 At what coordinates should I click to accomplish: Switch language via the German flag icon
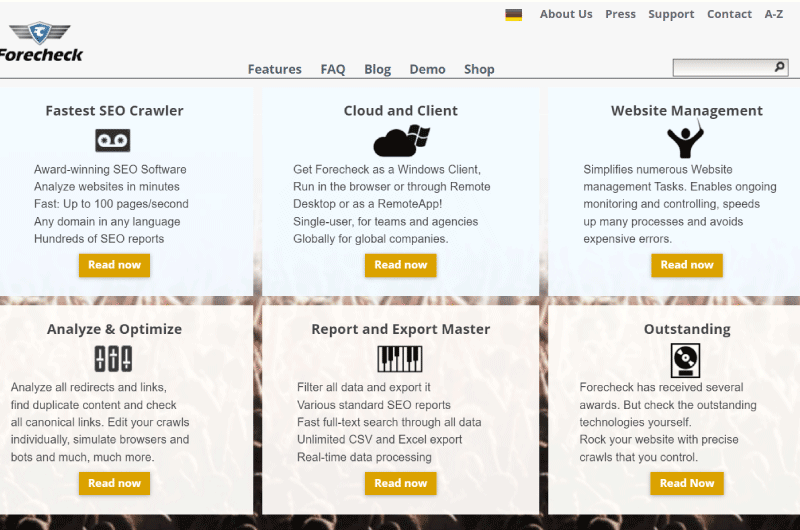click(513, 15)
